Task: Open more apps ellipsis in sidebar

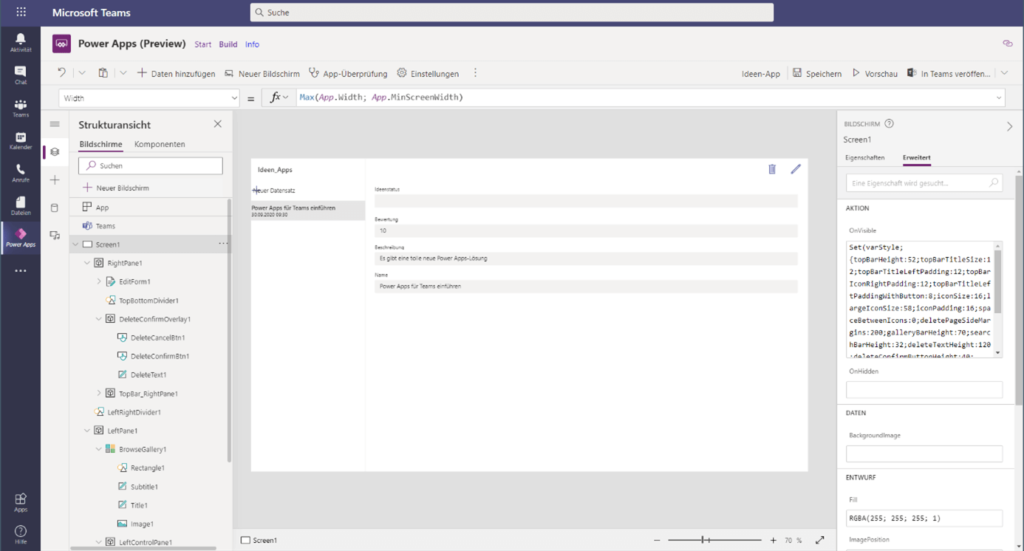Action: pos(20,270)
